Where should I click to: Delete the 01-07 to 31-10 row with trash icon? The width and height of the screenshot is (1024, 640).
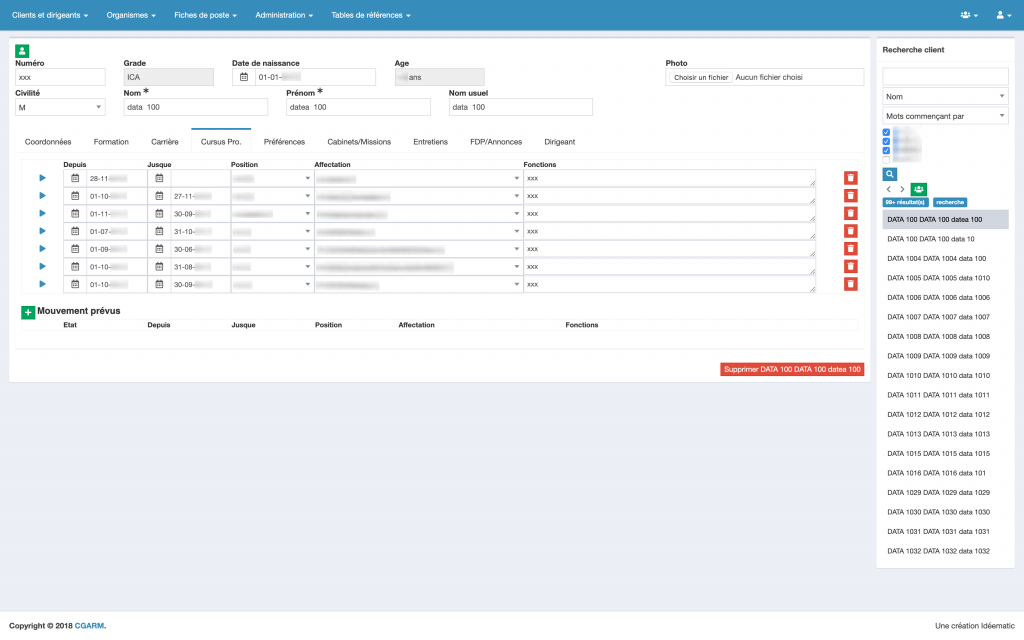[x=850, y=231]
